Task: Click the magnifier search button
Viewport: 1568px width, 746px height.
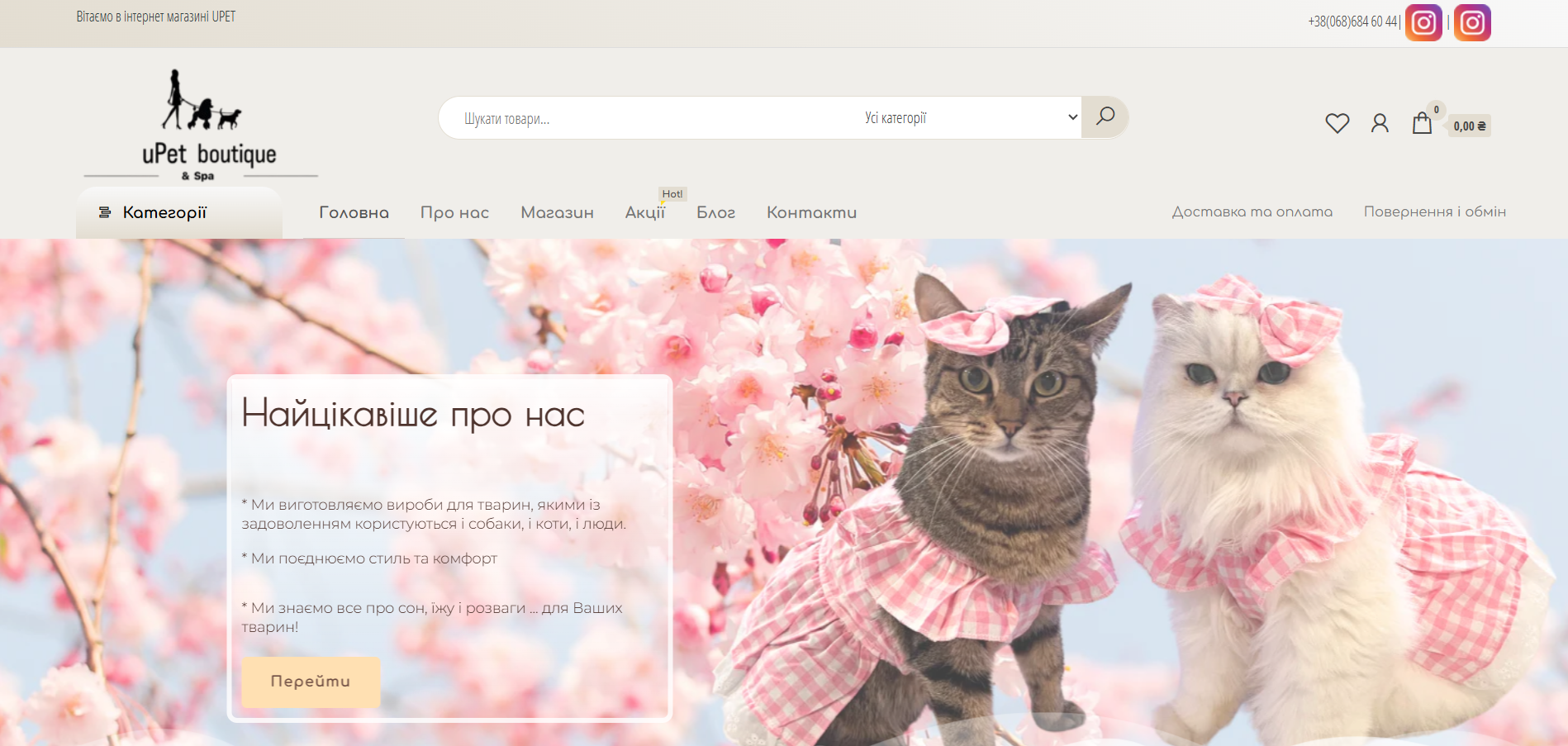Action: (1105, 117)
